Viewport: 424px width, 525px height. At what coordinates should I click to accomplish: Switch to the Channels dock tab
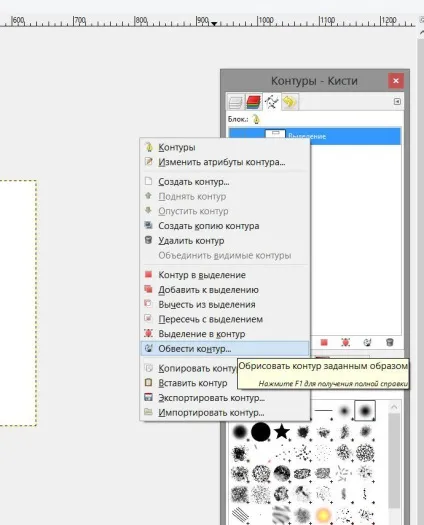coord(254,102)
